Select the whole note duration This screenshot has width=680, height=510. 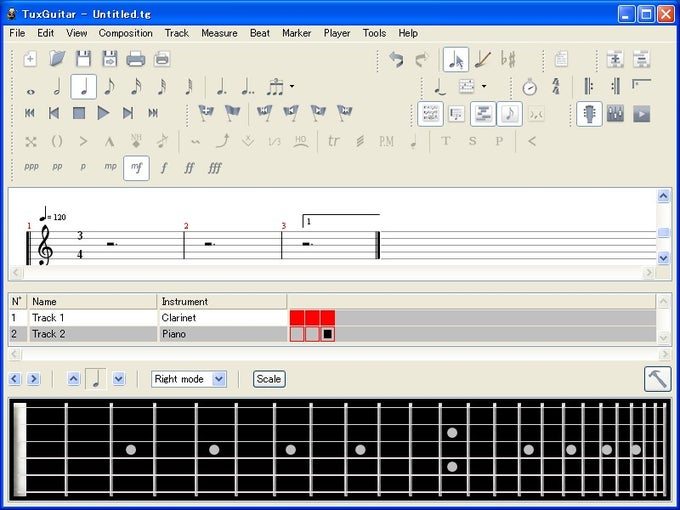pos(30,91)
